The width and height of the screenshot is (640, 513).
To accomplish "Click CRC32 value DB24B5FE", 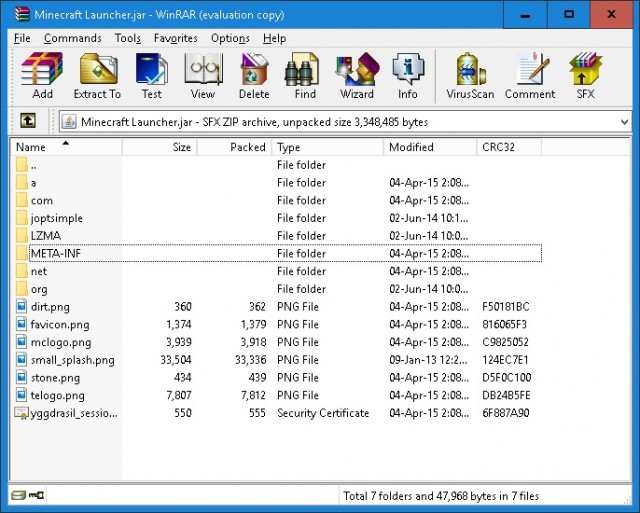I will (x=506, y=395).
